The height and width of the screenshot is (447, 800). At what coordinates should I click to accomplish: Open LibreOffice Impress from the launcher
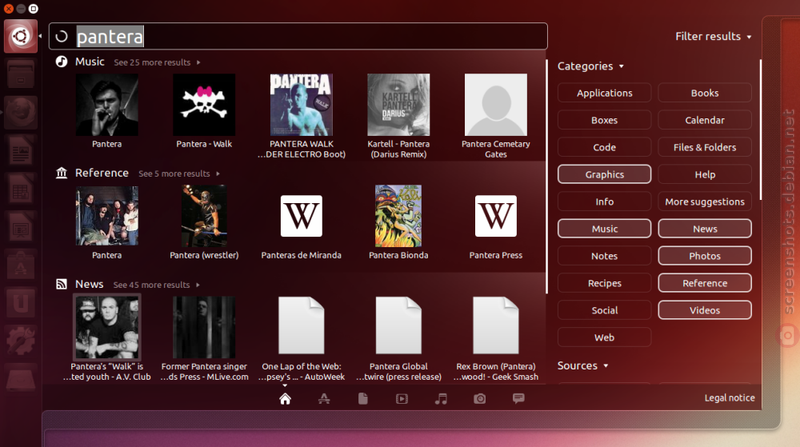20,228
